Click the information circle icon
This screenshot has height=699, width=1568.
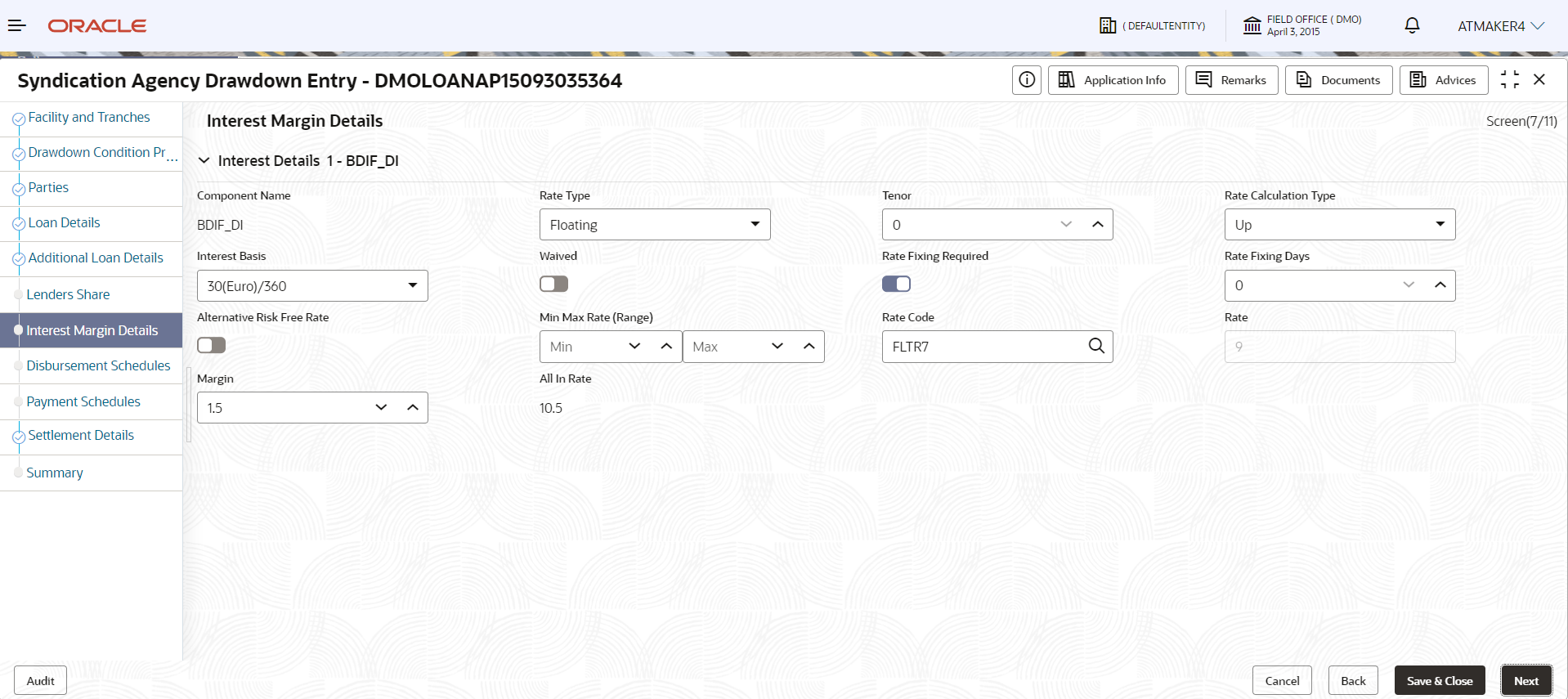(x=1027, y=80)
